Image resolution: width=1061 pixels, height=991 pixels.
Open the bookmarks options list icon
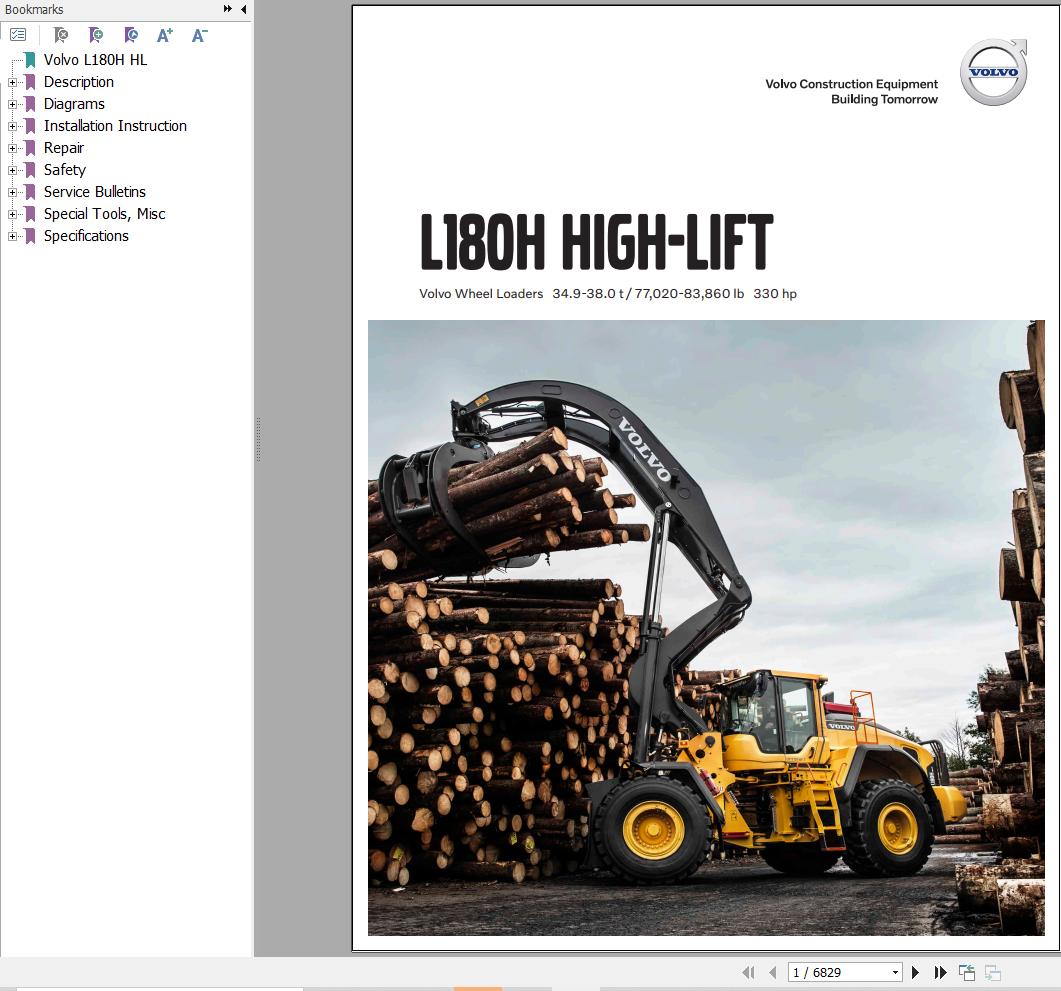(18, 34)
